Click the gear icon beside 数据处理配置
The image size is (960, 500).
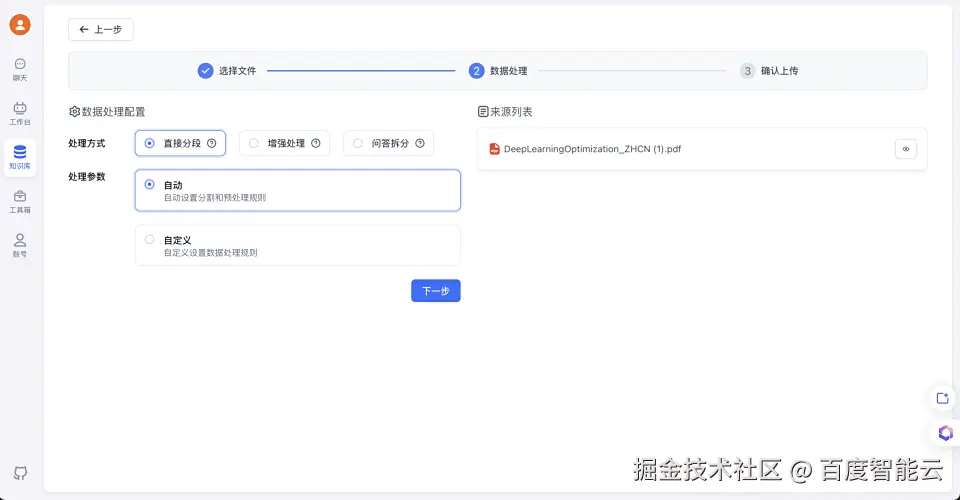click(x=74, y=112)
